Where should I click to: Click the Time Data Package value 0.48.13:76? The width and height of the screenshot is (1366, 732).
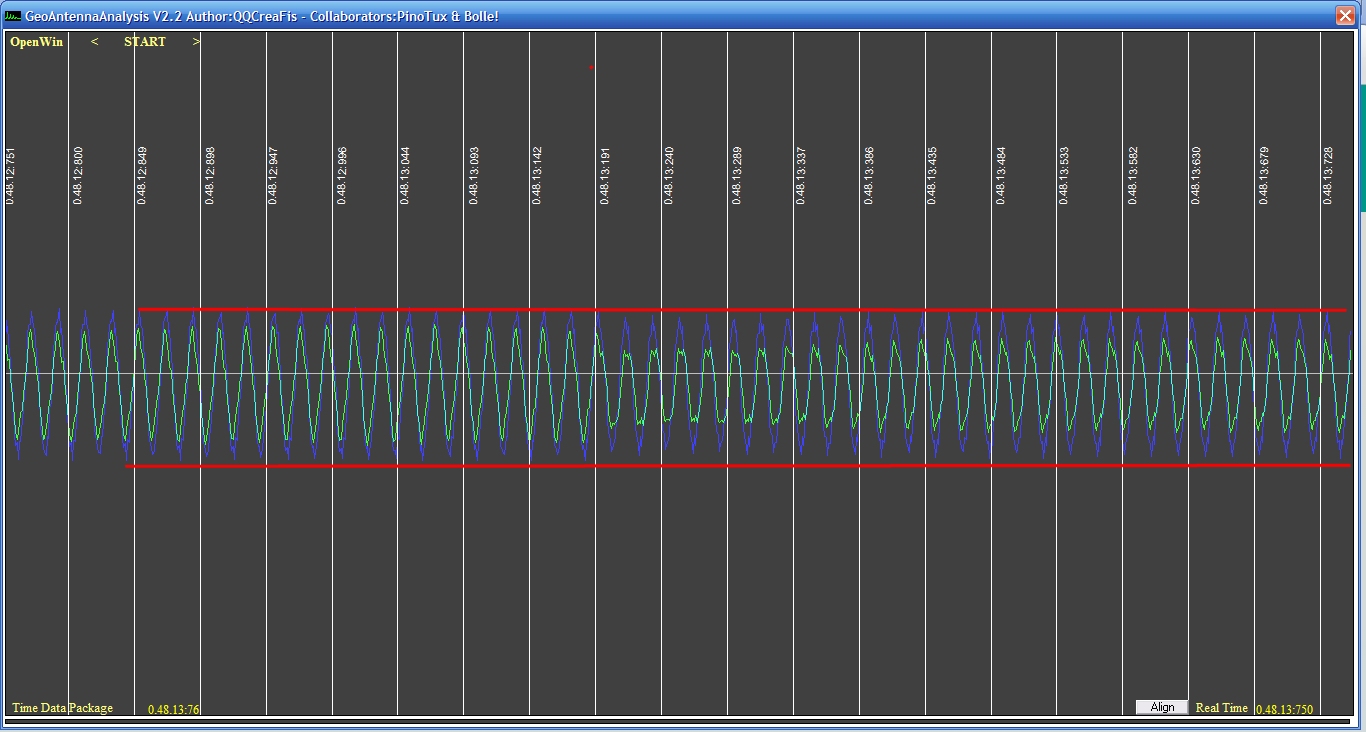click(174, 709)
